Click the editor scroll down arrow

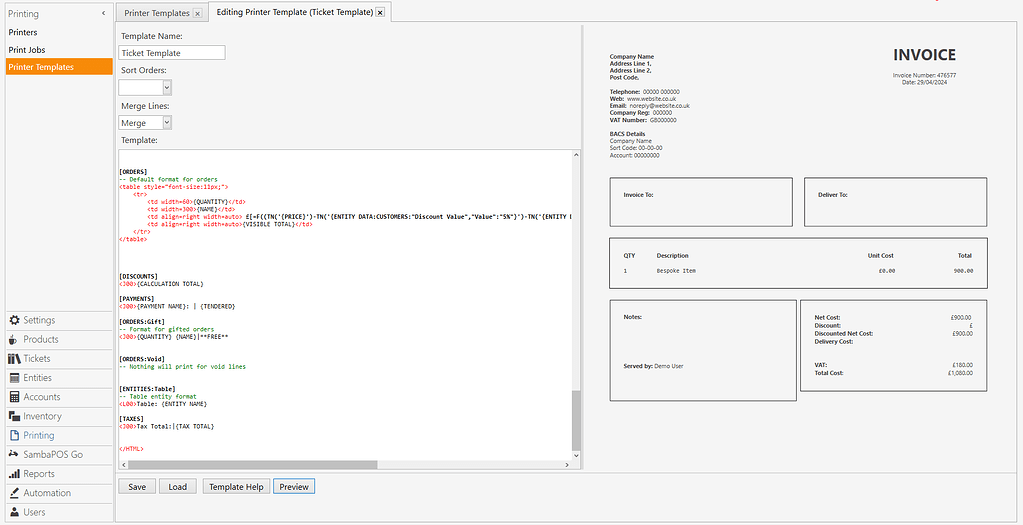click(575, 455)
